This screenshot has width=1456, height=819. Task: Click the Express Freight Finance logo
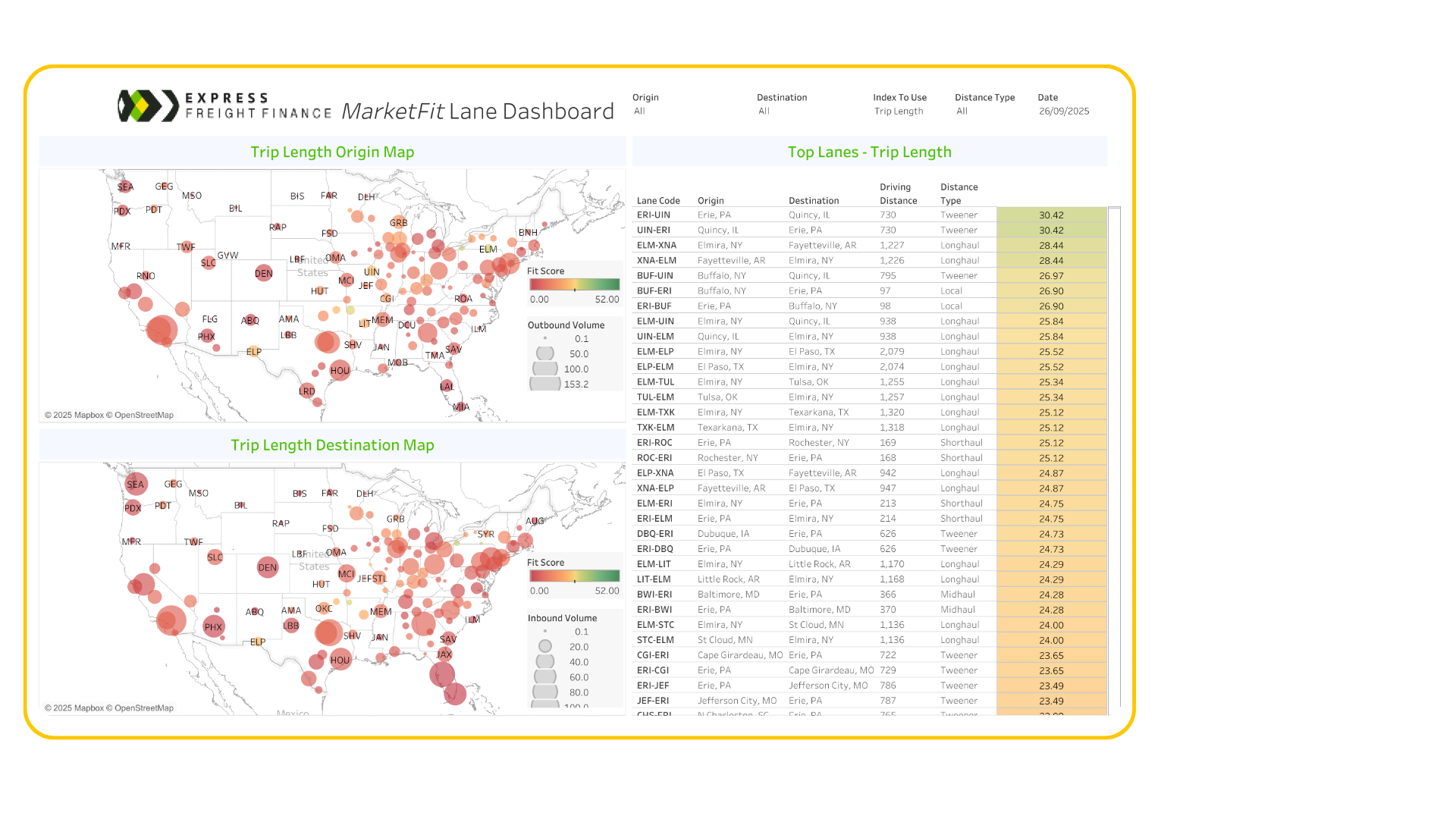pyautogui.click(x=224, y=106)
